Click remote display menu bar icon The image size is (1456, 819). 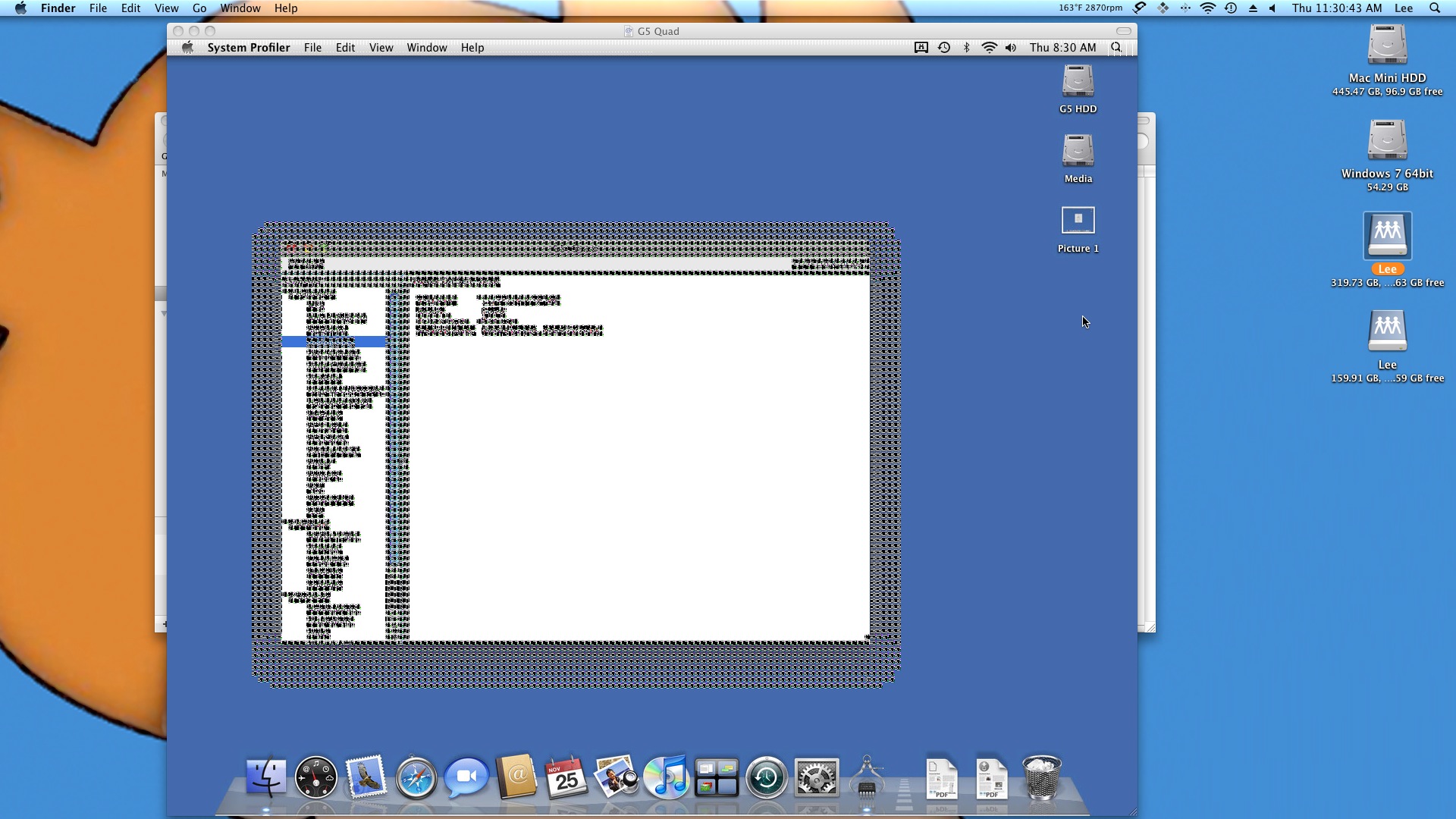click(921, 47)
